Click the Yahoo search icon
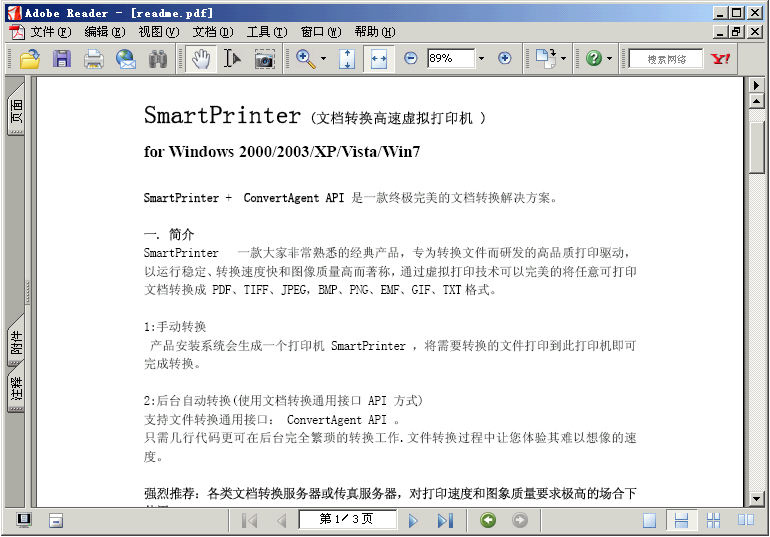 pyautogui.click(x=720, y=59)
